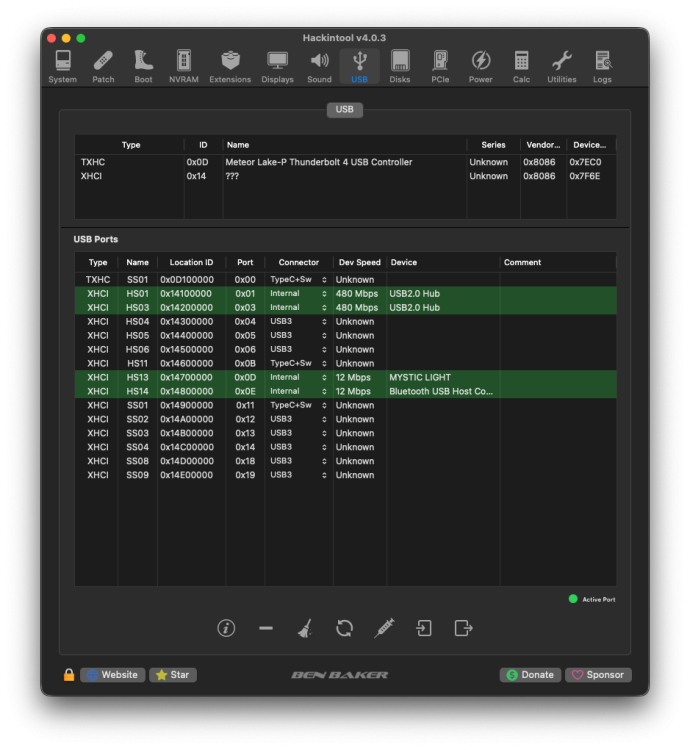Open the Patch toolbar icon
Viewport: 690px width, 750px height.
pyautogui.click(x=103, y=67)
